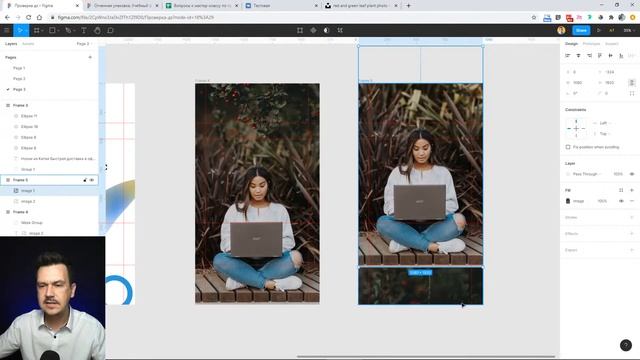Add a stroke via Stroke plus
This screenshot has width=640, height=360.
pos(632,217)
